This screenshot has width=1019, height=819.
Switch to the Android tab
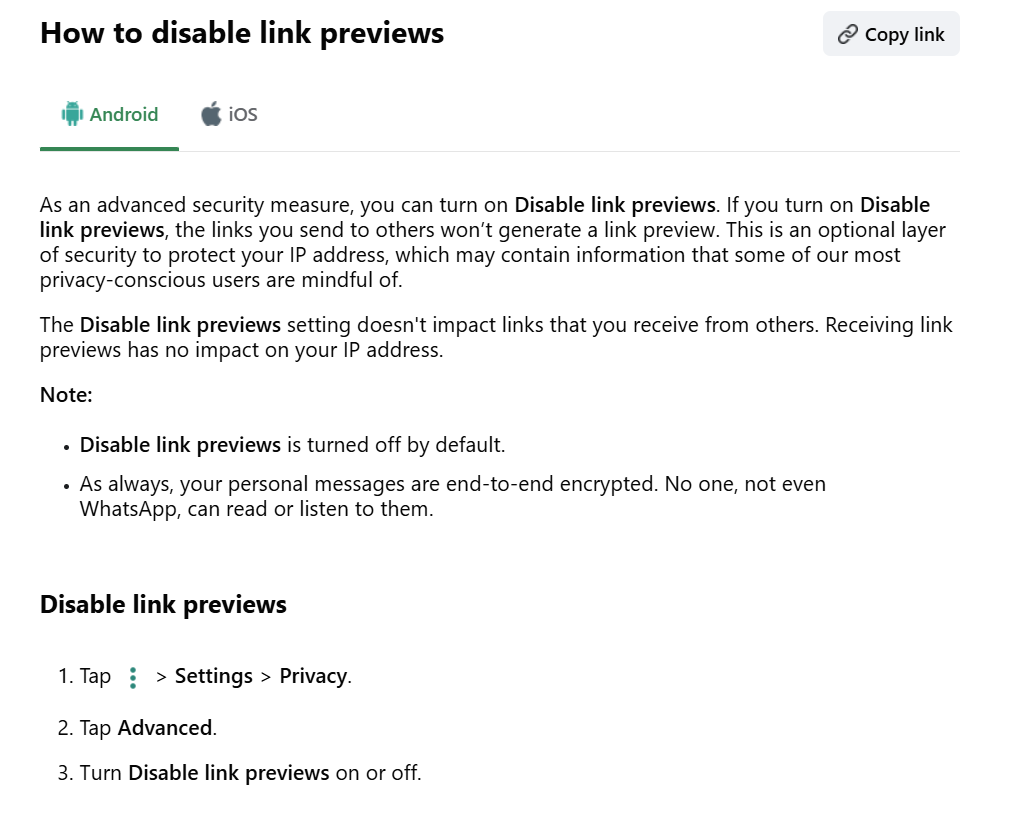[x=109, y=115]
